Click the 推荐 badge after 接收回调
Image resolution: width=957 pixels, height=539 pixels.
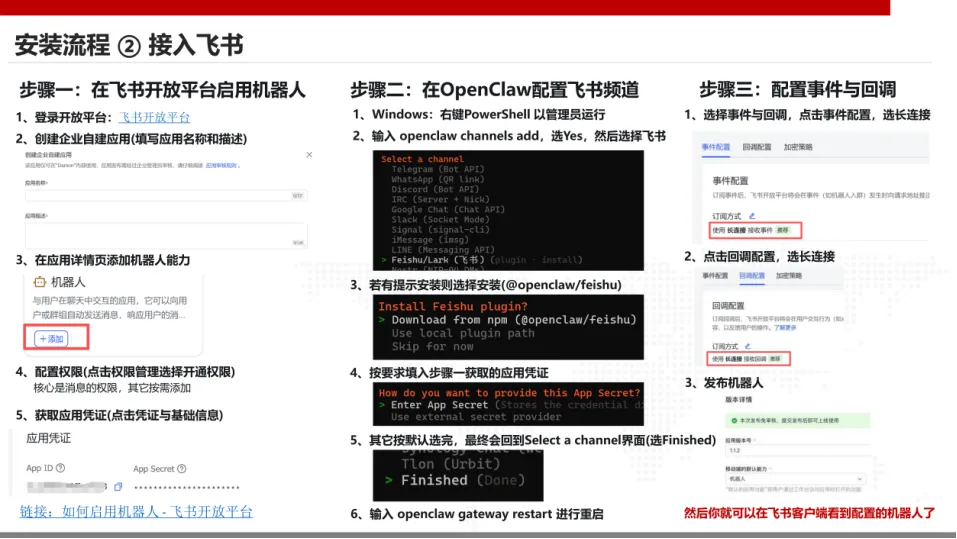tap(775, 359)
